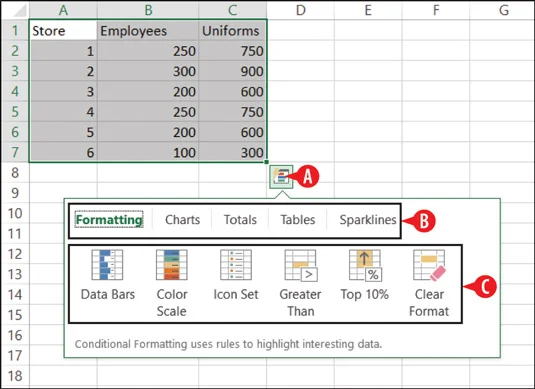The image size is (535, 389).
Task: Select row 8 header
Action: 15,173
